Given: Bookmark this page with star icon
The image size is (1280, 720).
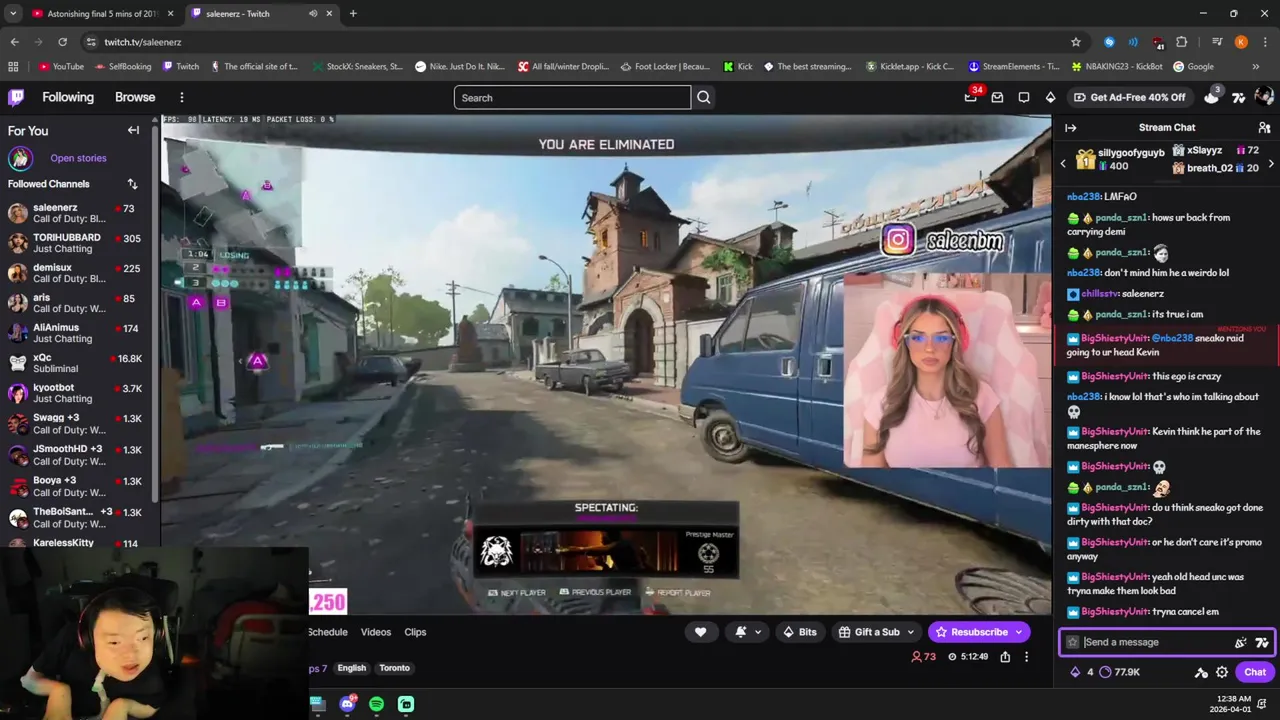Looking at the screenshot, I should tap(1076, 42).
